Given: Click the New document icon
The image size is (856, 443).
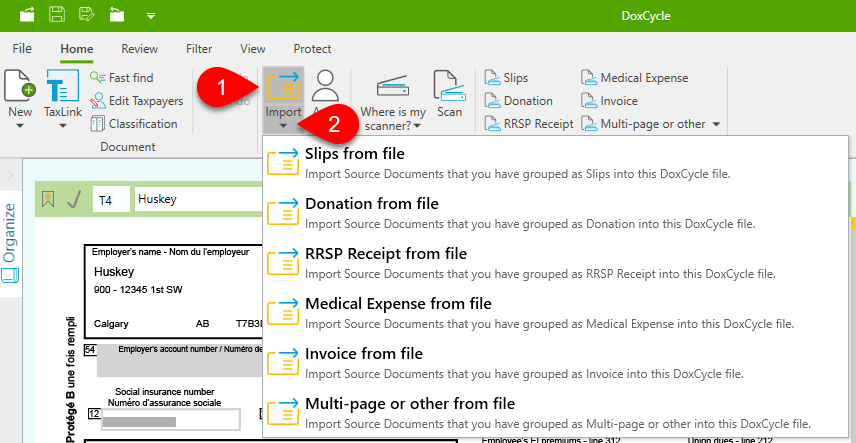Looking at the screenshot, I should point(20,86).
